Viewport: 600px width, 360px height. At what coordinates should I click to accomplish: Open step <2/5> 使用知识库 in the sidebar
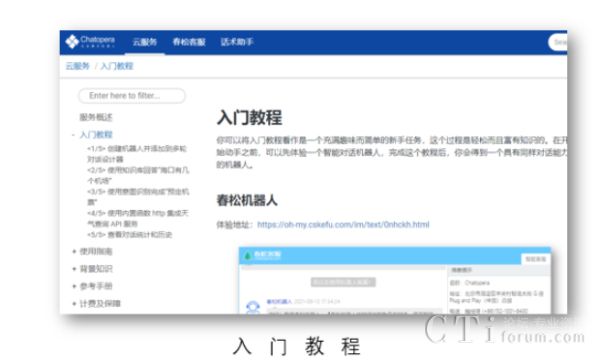click(138, 175)
